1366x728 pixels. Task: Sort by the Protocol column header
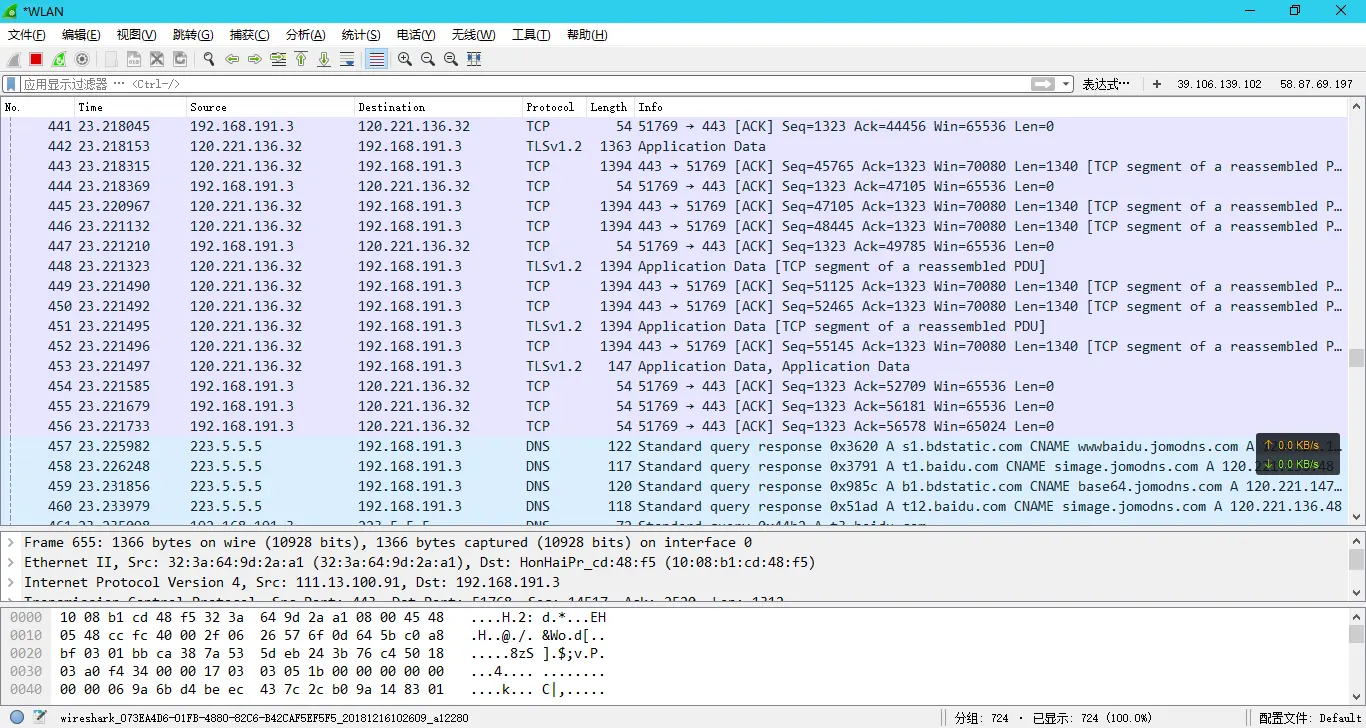554,107
